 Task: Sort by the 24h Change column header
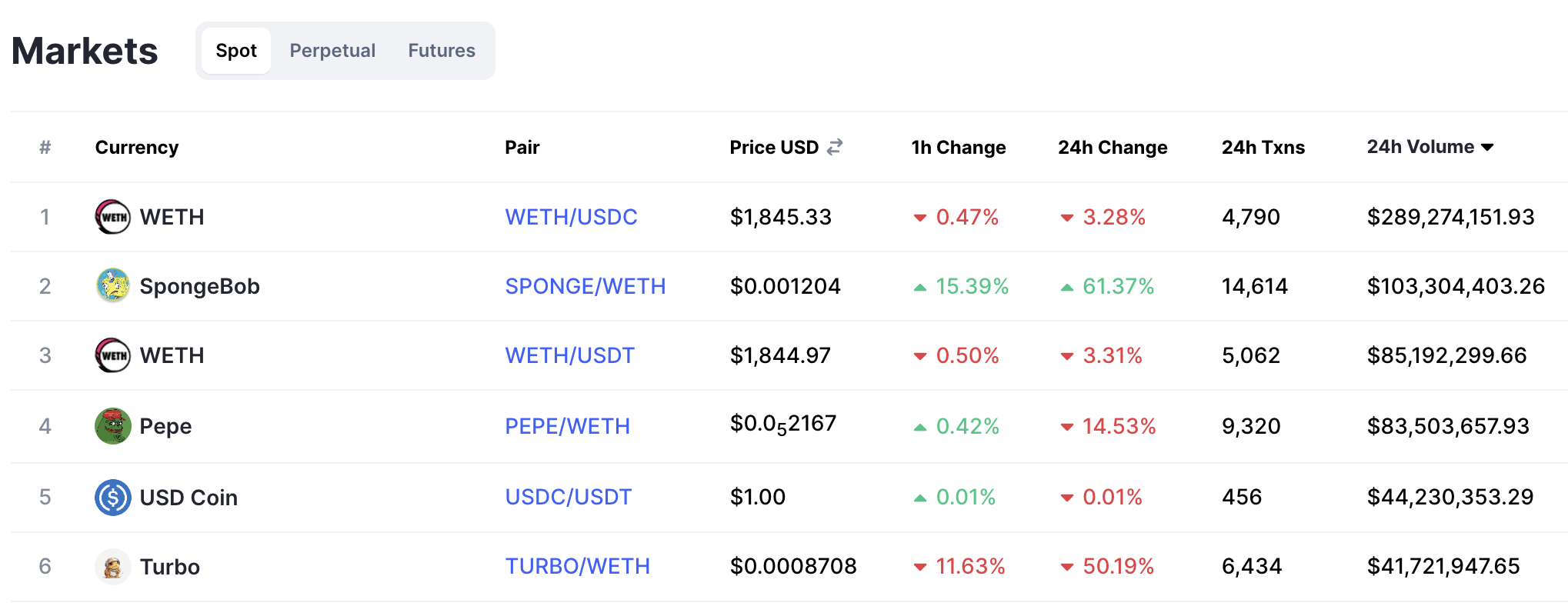point(1113,148)
